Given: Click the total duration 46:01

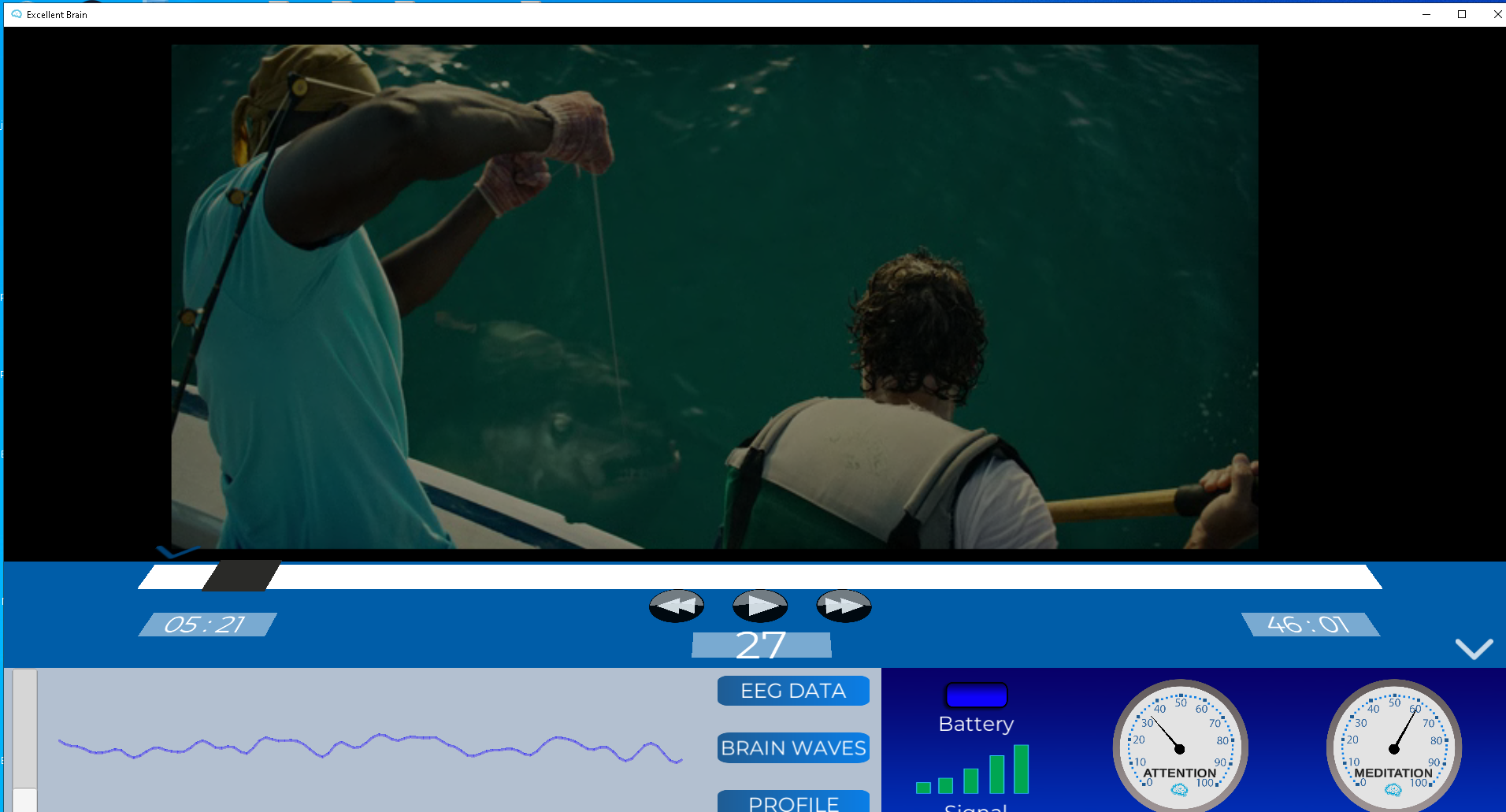Looking at the screenshot, I should [x=1310, y=625].
